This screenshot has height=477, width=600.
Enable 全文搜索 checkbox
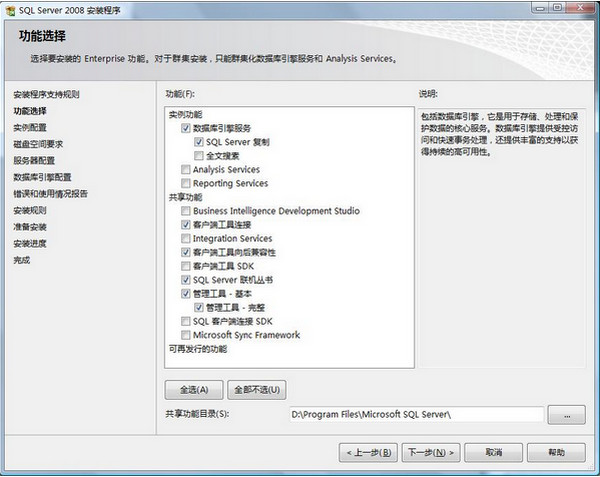[x=199, y=156]
